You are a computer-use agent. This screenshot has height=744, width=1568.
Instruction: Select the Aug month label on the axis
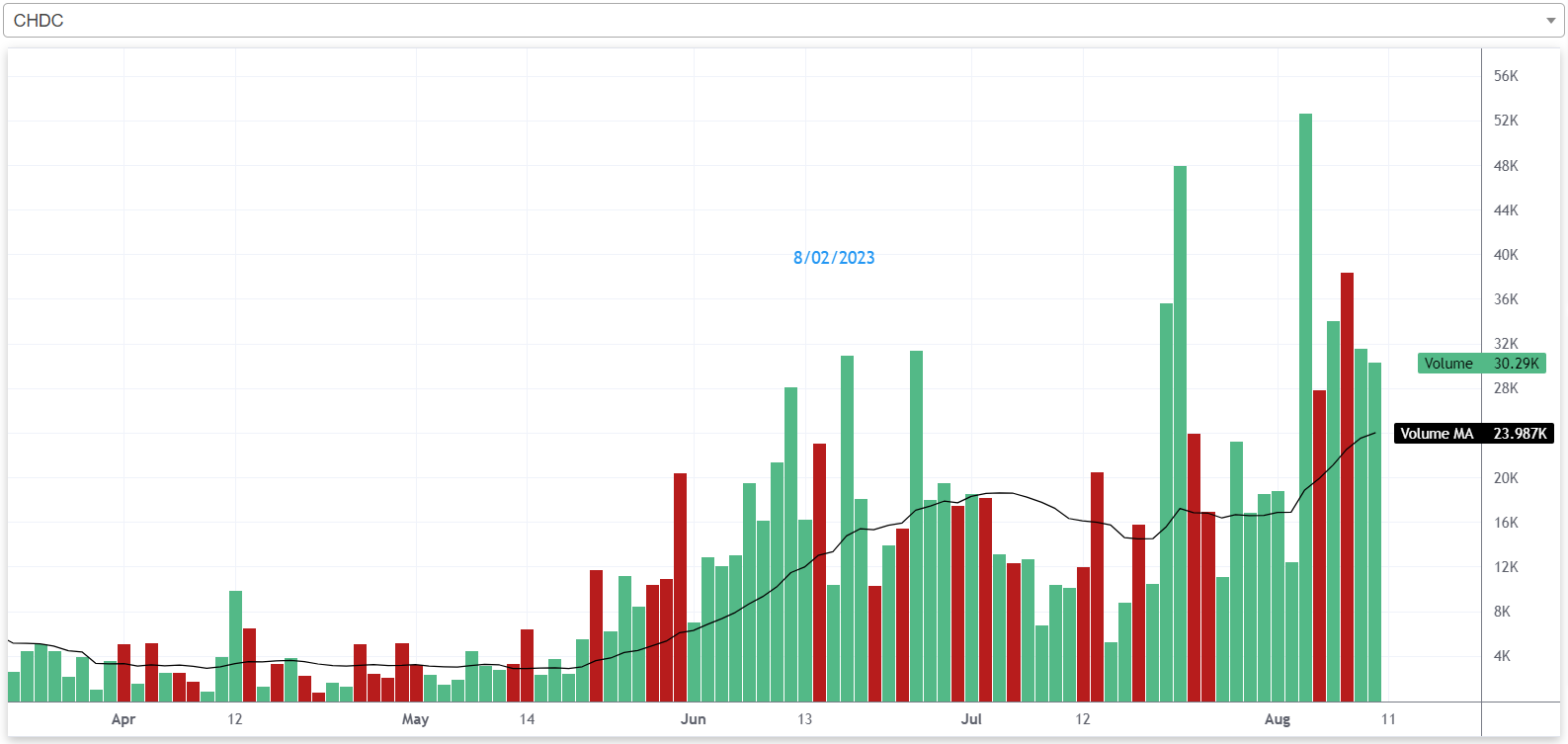(1277, 719)
